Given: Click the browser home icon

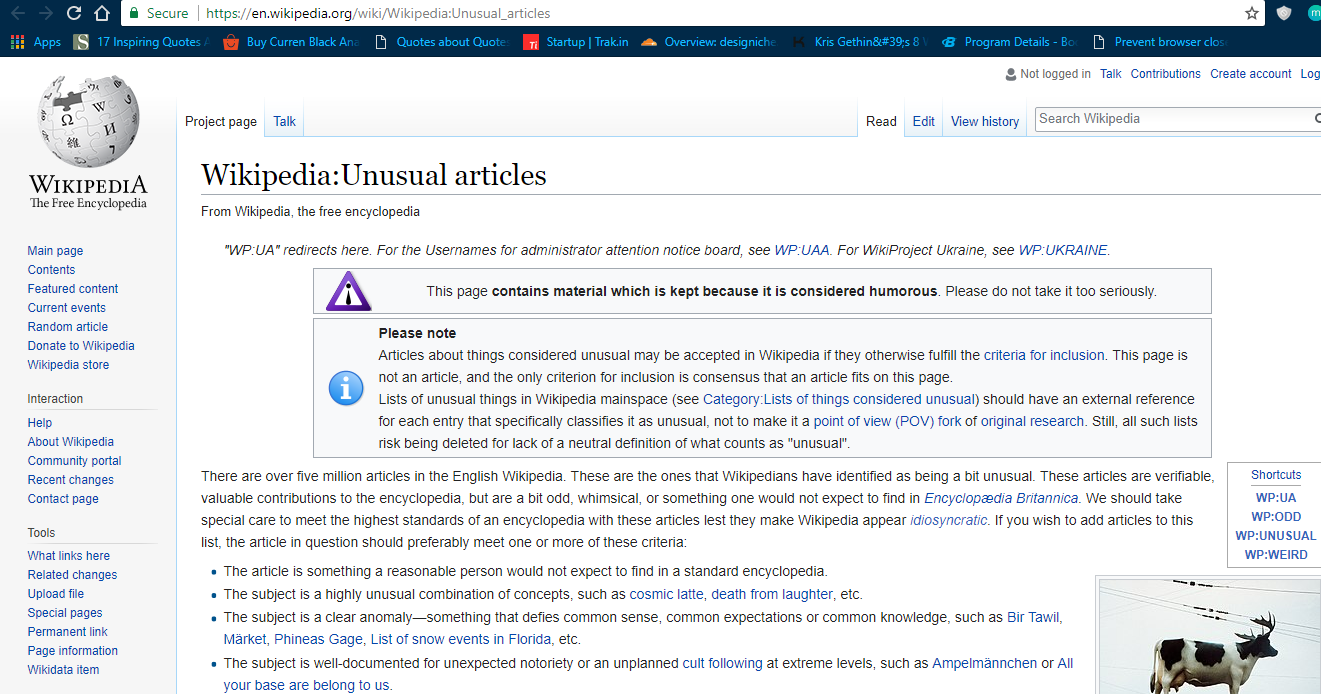Looking at the screenshot, I should (102, 13).
